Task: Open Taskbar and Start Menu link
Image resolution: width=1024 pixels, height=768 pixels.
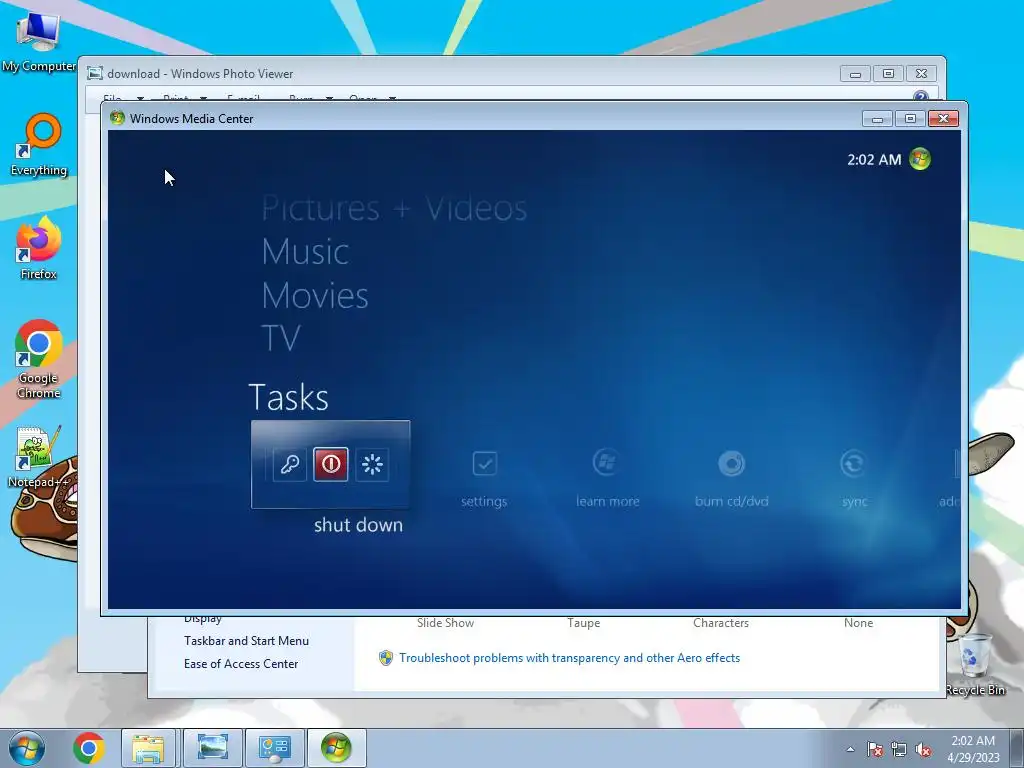Action: [246, 641]
